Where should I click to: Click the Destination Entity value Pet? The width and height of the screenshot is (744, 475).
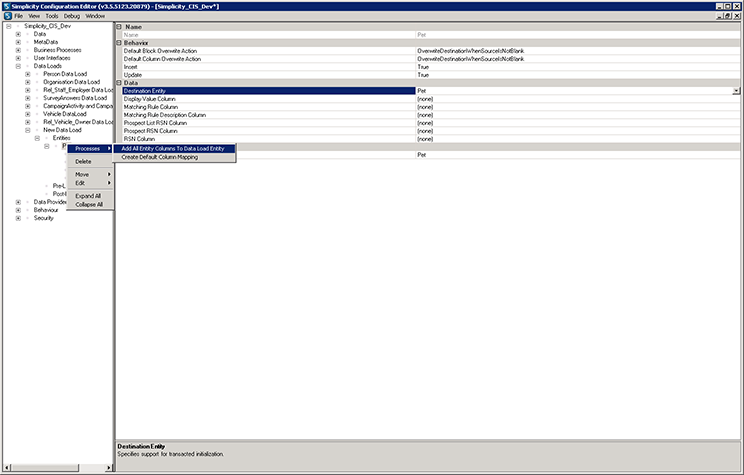click(x=422, y=91)
